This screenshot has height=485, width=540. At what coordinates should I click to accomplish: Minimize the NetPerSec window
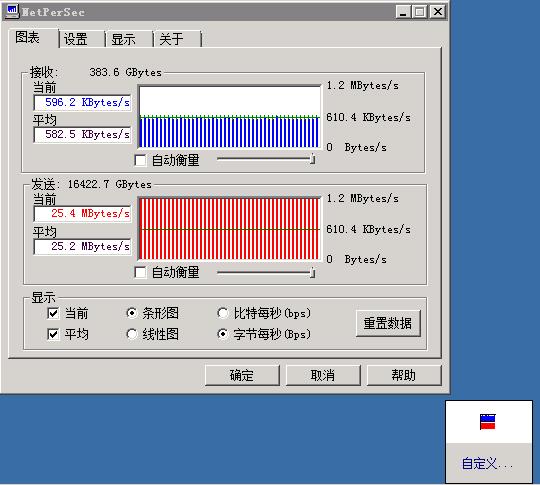click(403, 12)
